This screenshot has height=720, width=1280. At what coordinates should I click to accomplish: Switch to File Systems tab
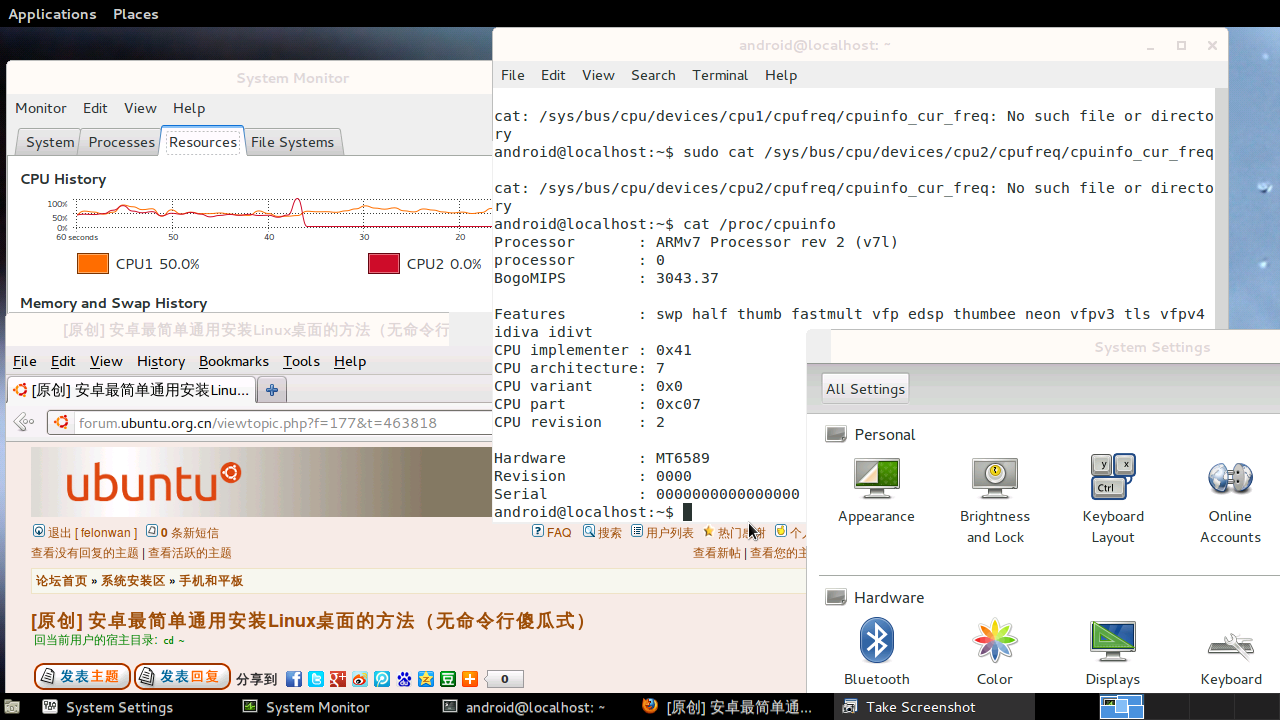[292, 142]
